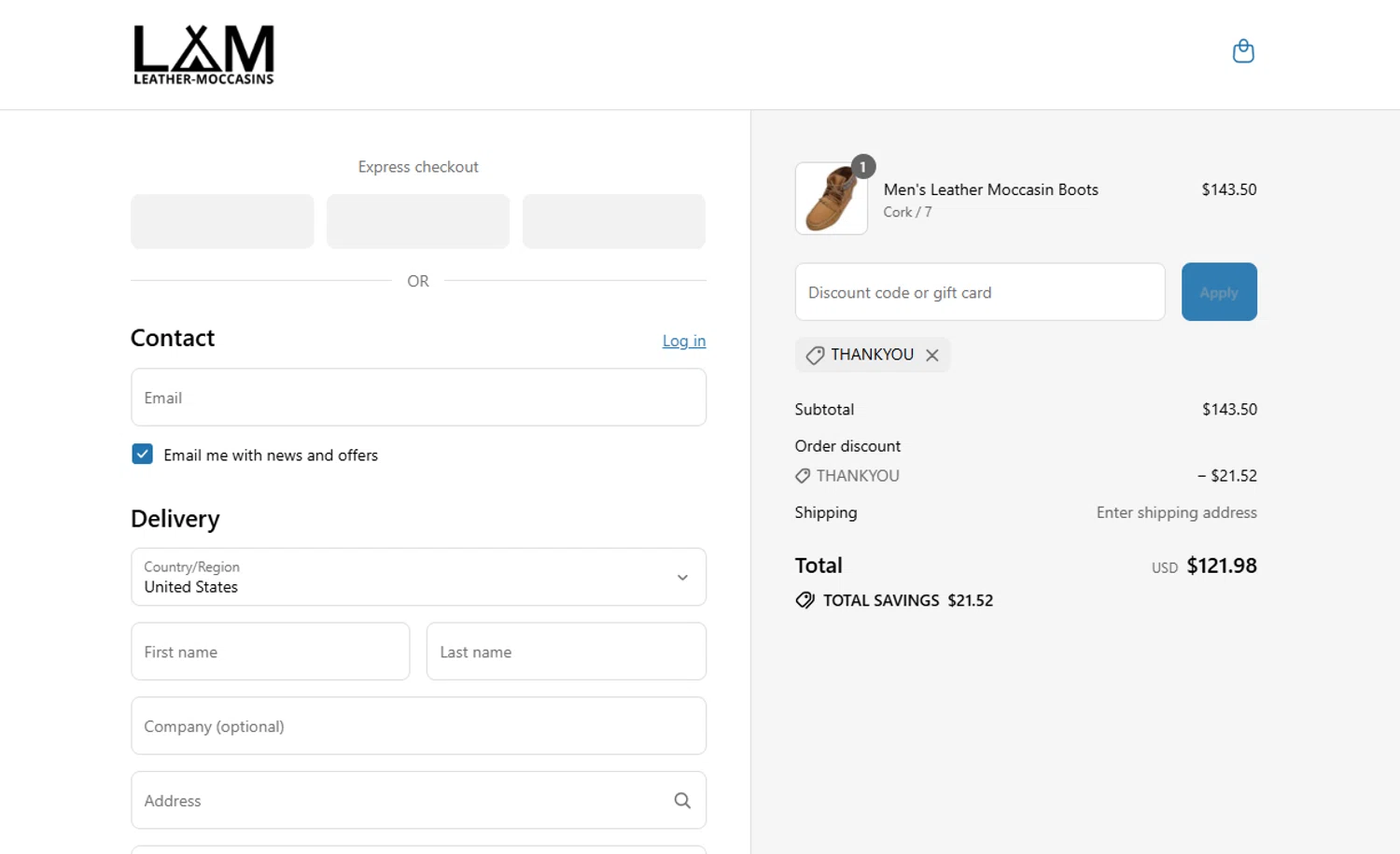Image resolution: width=1400 pixels, height=854 pixels.
Task: Click the tag icon beside TOTAL SAVINGS
Action: tap(805, 600)
